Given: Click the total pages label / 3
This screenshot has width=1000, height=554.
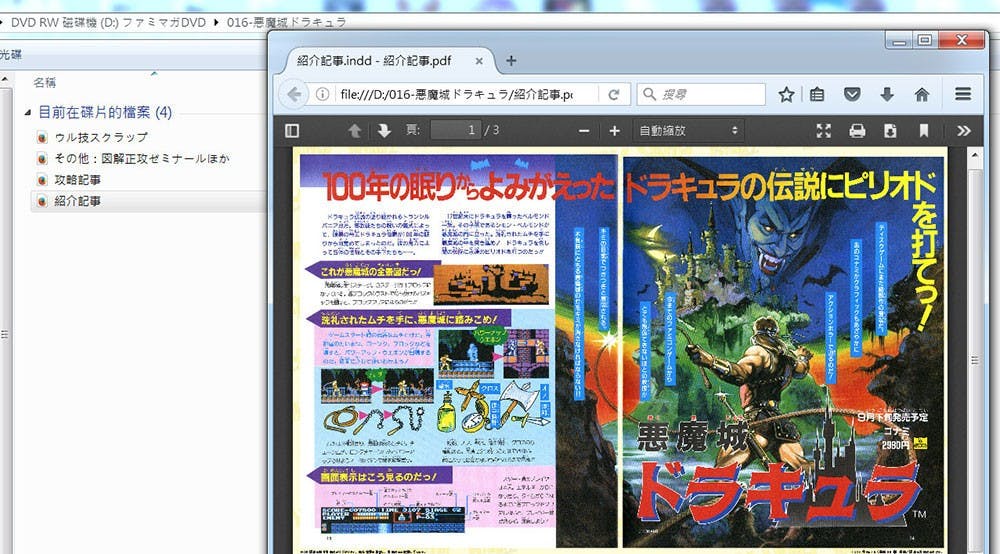Looking at the screenshot, I should coord(492,131).
